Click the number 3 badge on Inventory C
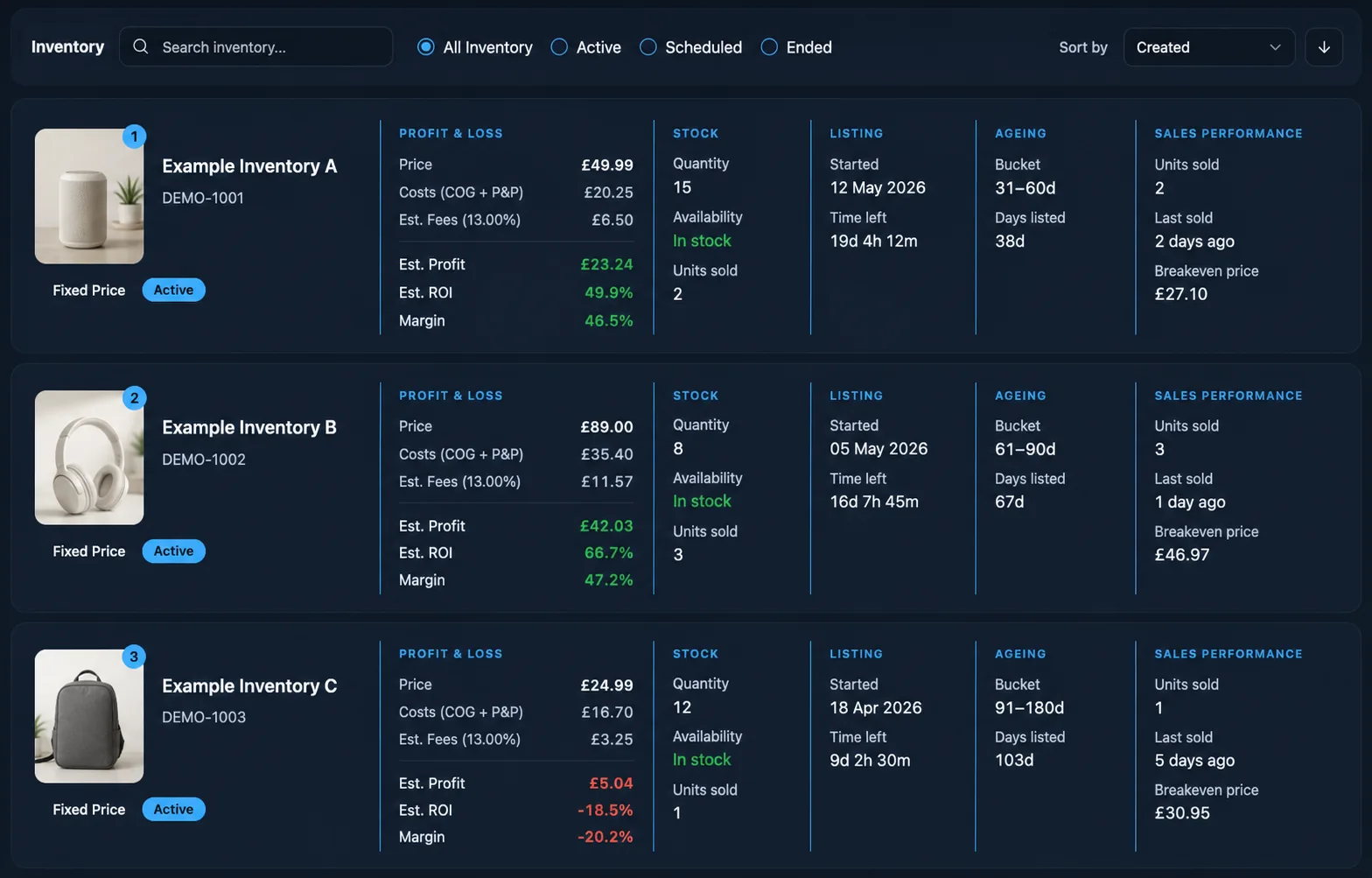 (x=134, y=656)
